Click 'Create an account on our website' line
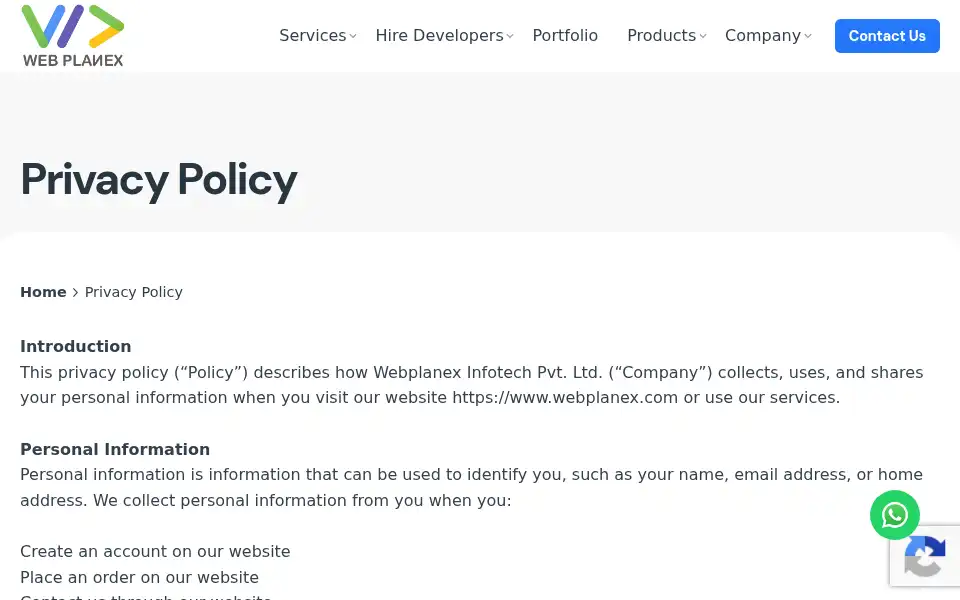The image size is (960, 600). click(155, 552)
